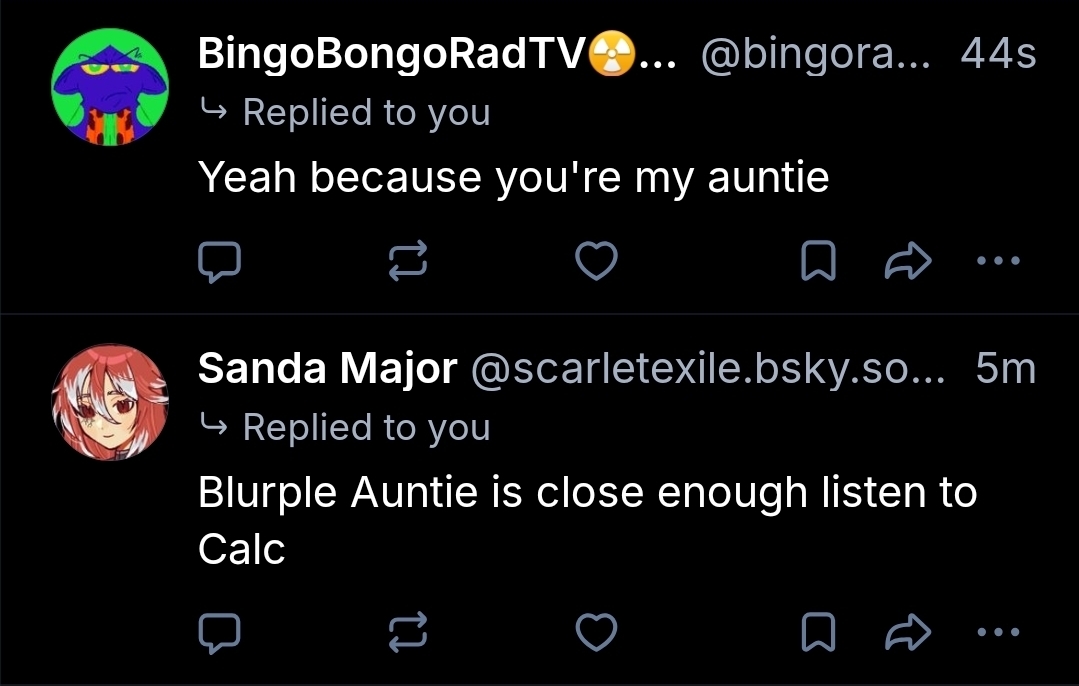Share Sanda Major's post

pos(908,632)
